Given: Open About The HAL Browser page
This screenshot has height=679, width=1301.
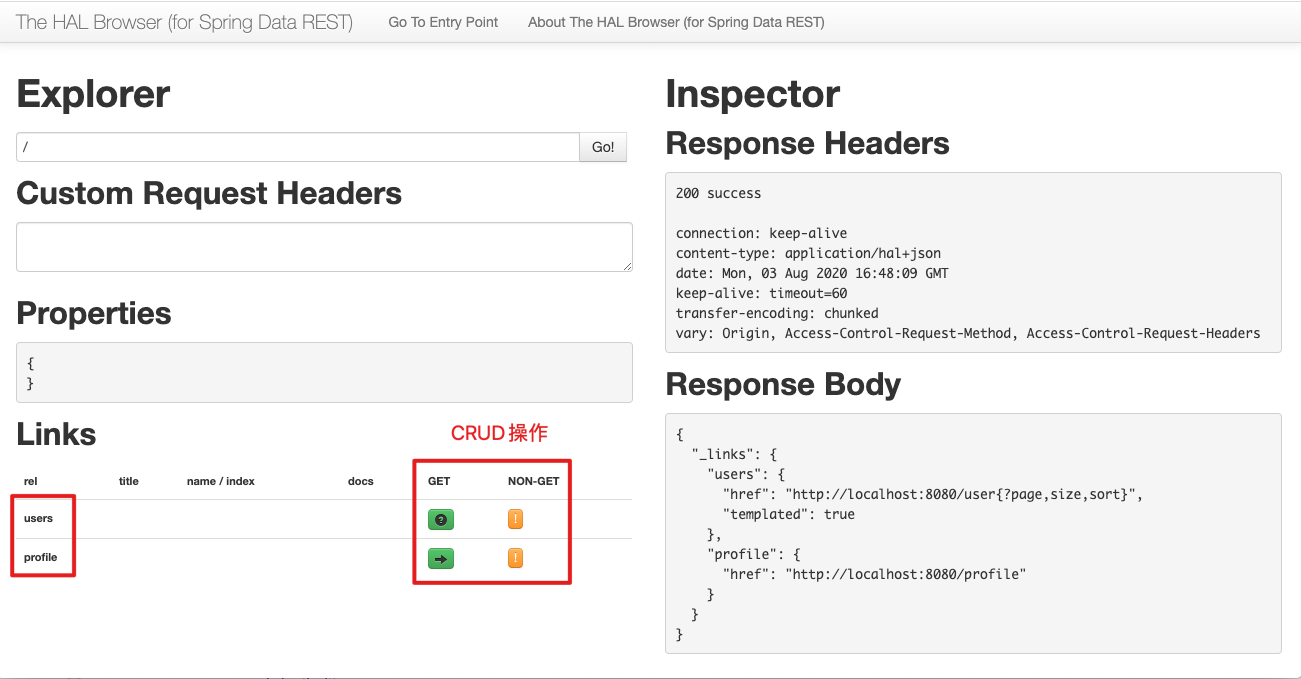Looking at the screenshot, I should tap(675, 21).
